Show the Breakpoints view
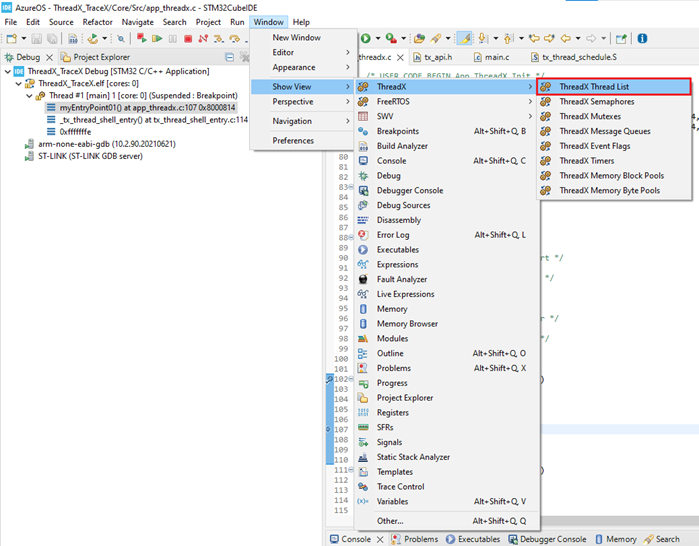 point(447,131)
